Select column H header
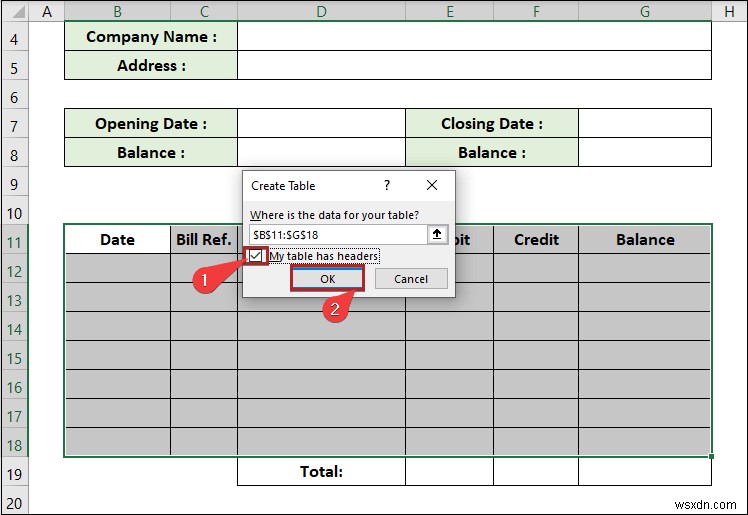748x515 pixels. coord(729,11)
